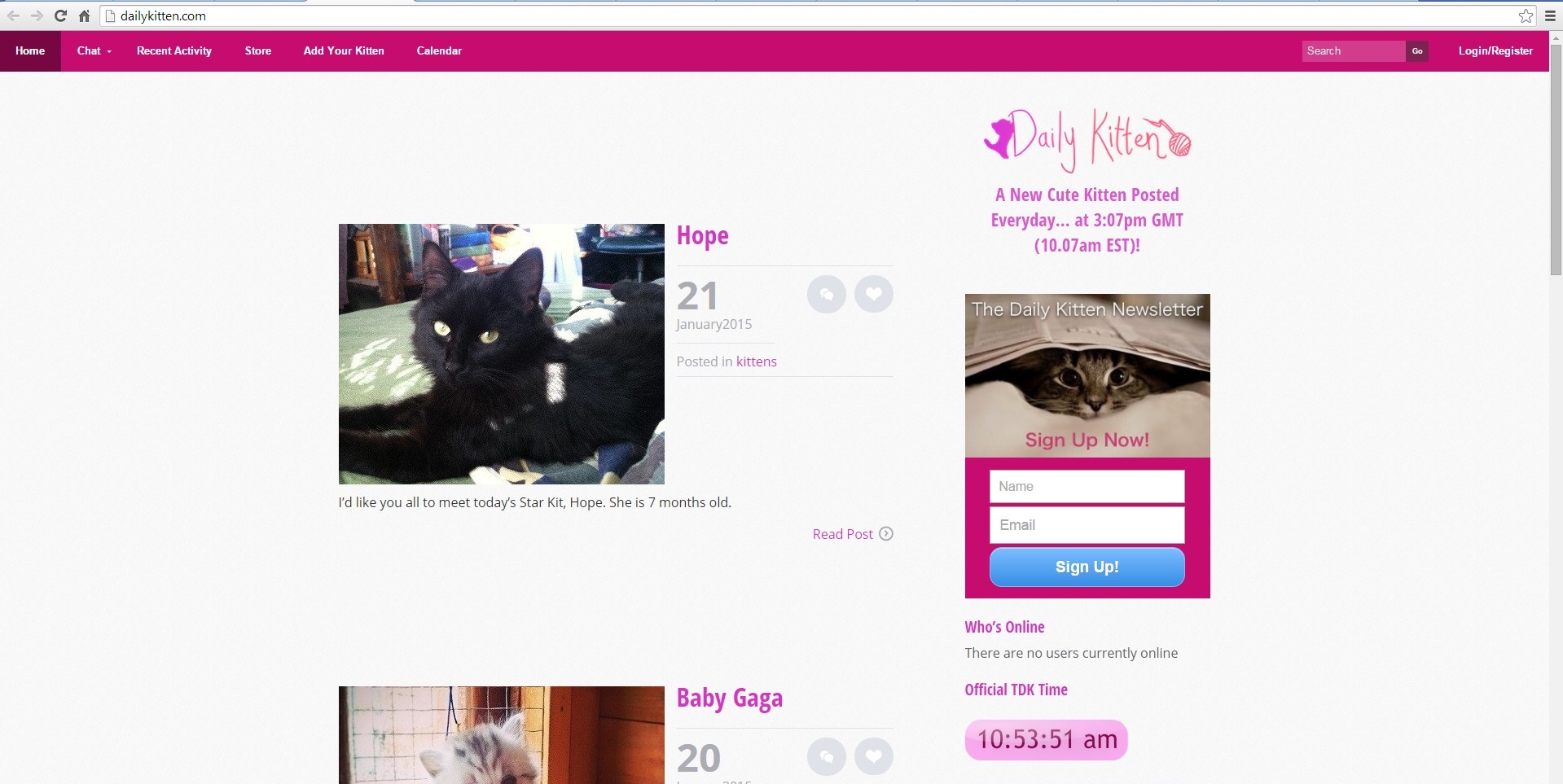Go back with browser back arrow
The width and height of the screenshot is (1563, 784).
pyautogui.click(x=14, y=15)
